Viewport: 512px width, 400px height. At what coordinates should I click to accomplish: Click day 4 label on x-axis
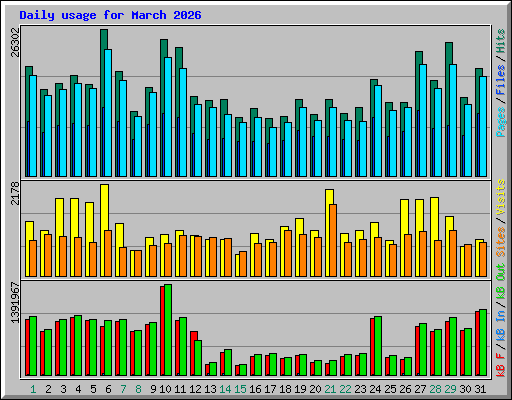[78, 389]
